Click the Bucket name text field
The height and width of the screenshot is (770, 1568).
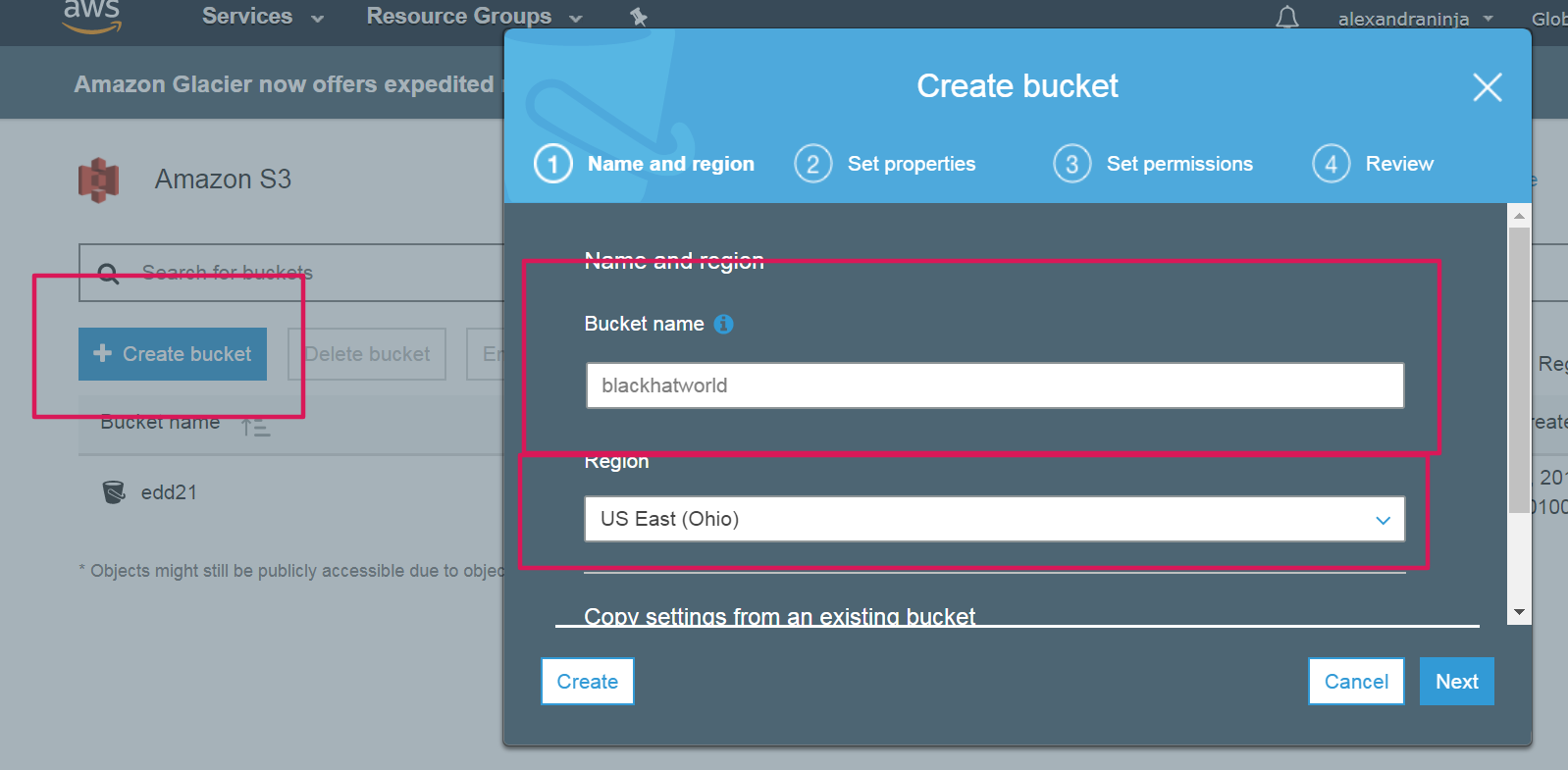tap(995, 385)
